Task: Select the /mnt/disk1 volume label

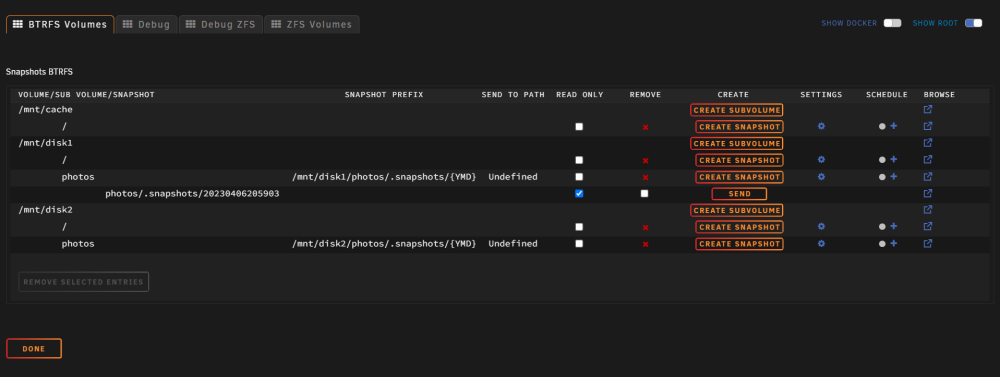Action: point(45,143)
